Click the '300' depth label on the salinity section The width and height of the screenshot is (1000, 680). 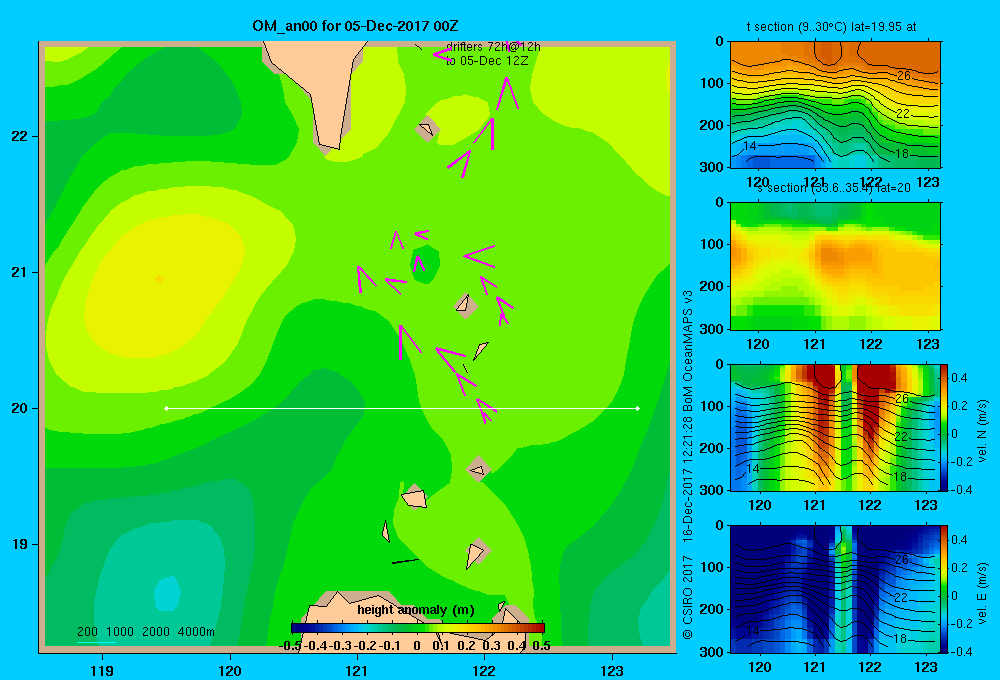[x=714, y=329]
